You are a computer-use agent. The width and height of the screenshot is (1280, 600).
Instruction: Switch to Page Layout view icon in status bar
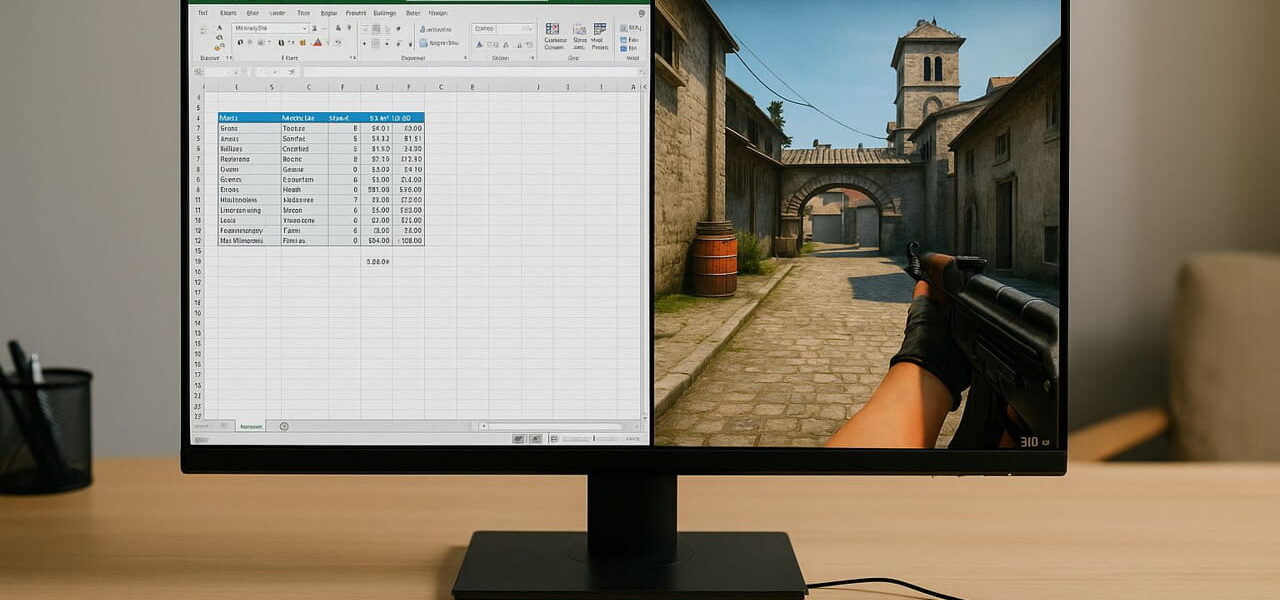[536, 439]
